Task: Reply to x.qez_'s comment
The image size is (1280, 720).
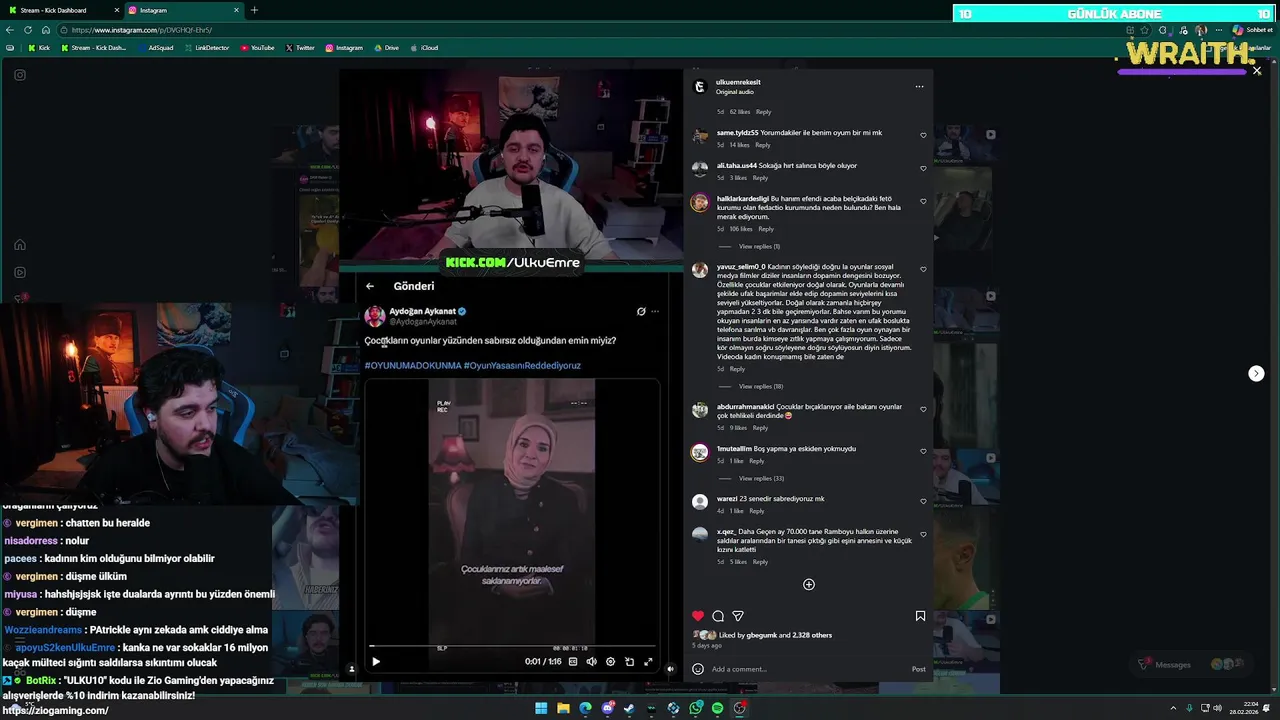Action: coord(760,562)
